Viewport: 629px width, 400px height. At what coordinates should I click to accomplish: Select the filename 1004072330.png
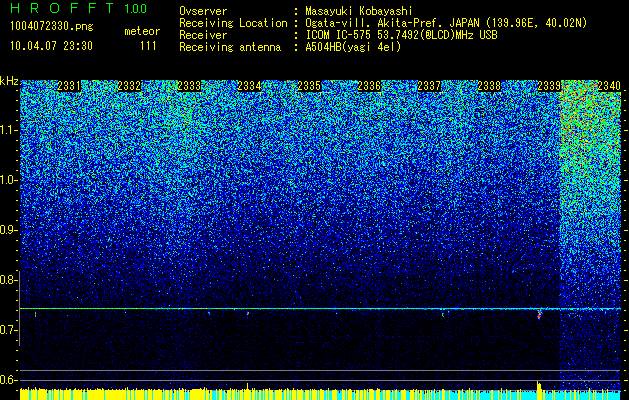(x=52, y=27)
